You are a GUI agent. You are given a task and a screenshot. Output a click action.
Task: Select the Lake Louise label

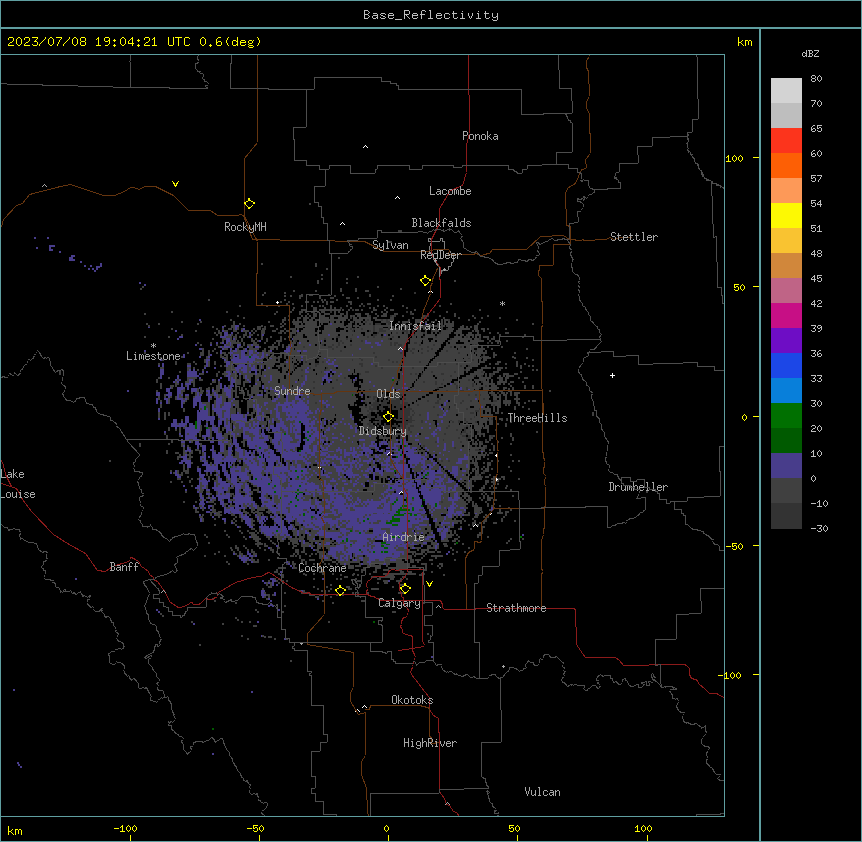click(18, 484)
